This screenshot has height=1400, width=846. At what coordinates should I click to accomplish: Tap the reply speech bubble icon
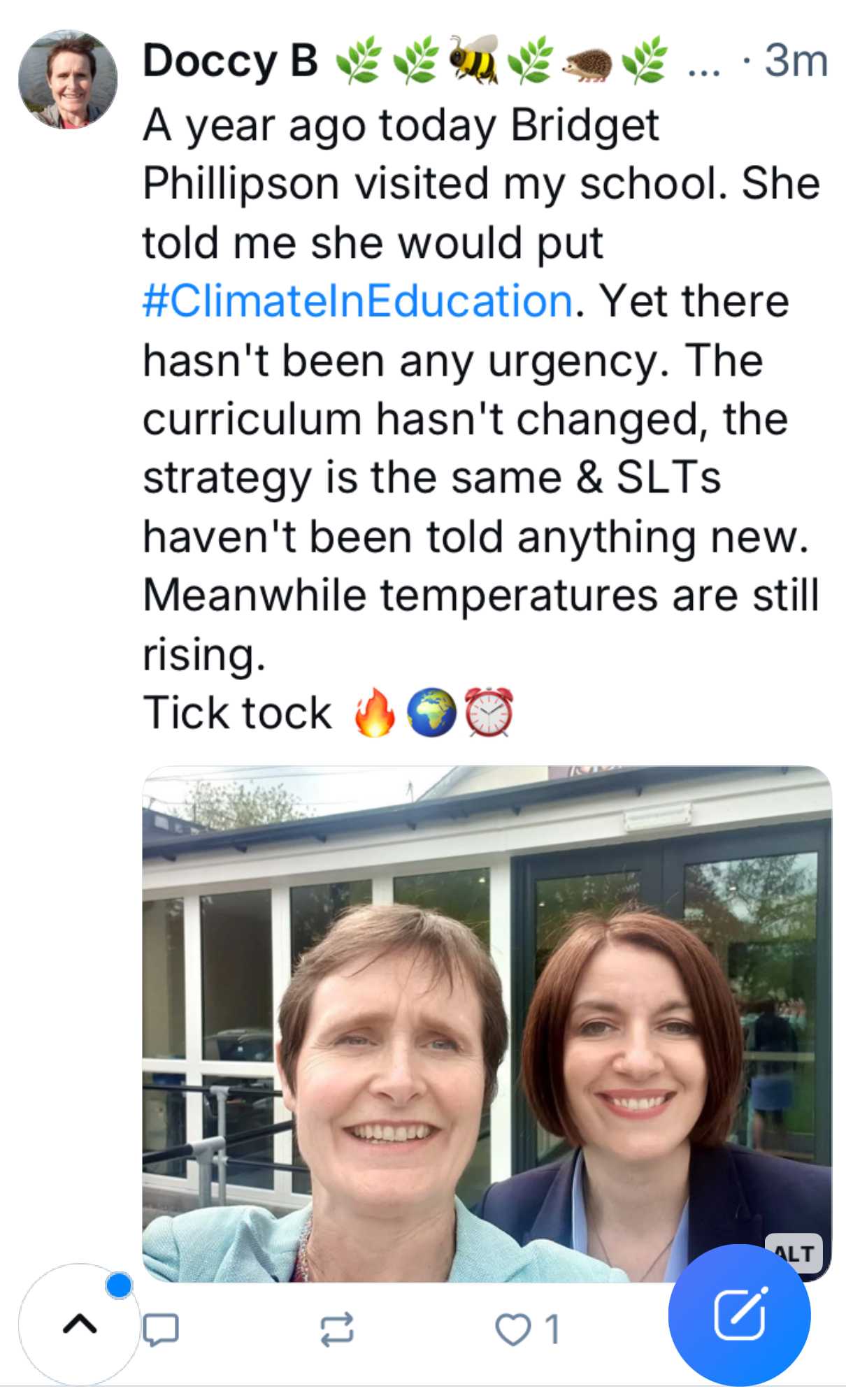[161, 1329]
